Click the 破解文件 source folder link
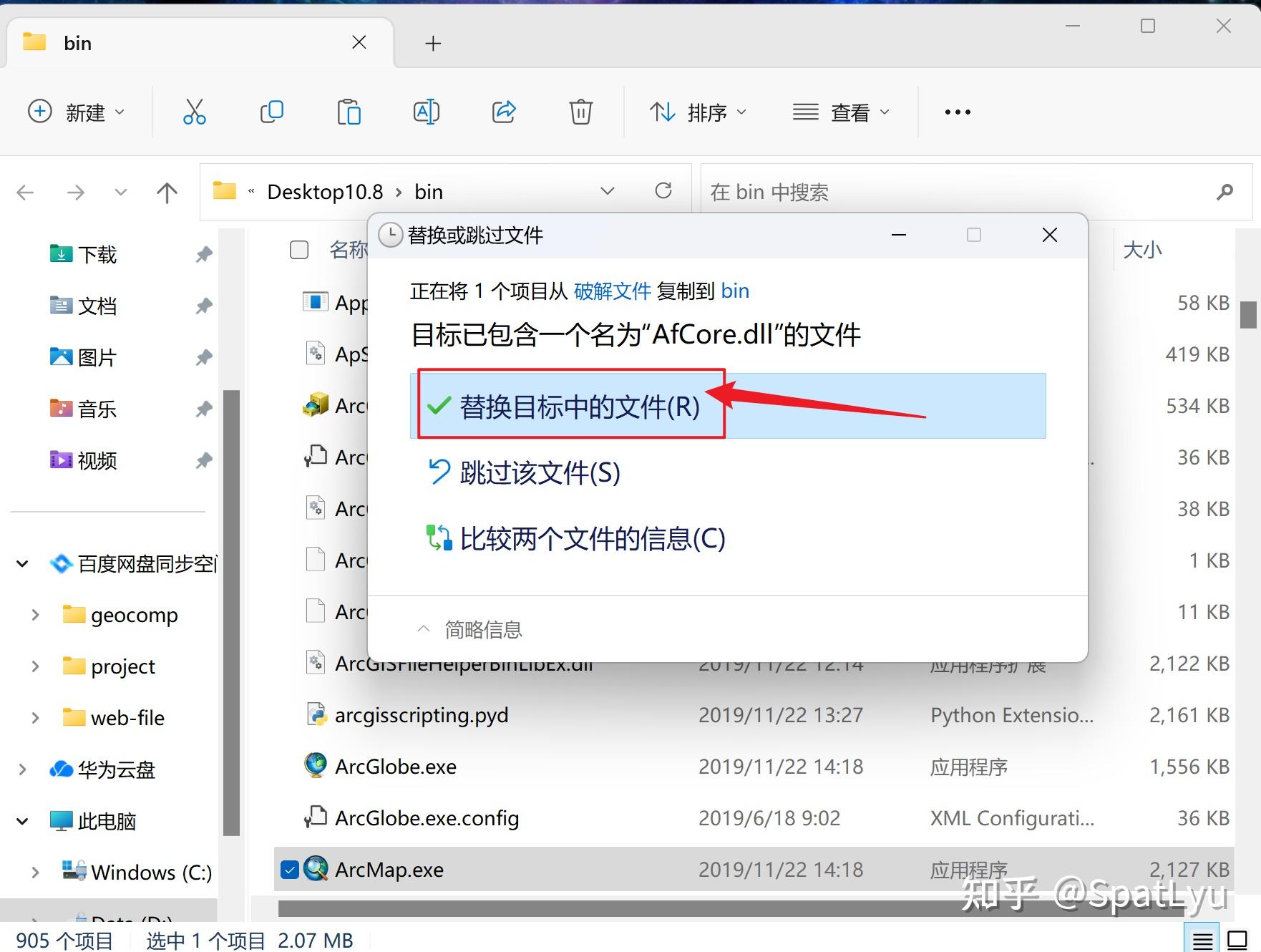 (613, 291)
